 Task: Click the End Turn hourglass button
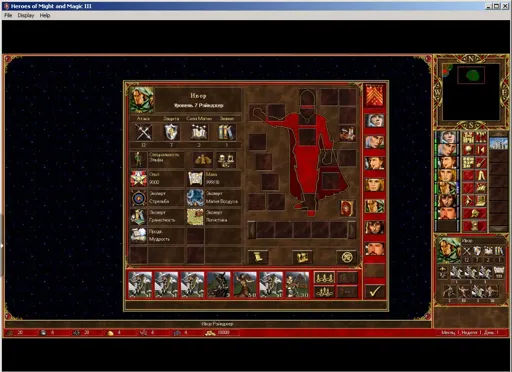click(474, 226)
